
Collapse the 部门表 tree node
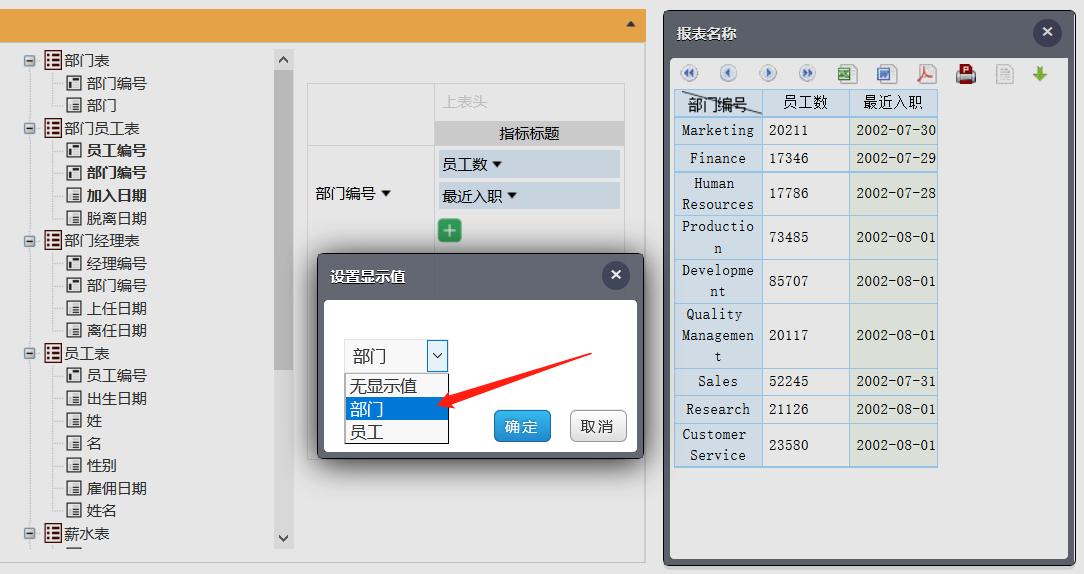coord(30,61)
